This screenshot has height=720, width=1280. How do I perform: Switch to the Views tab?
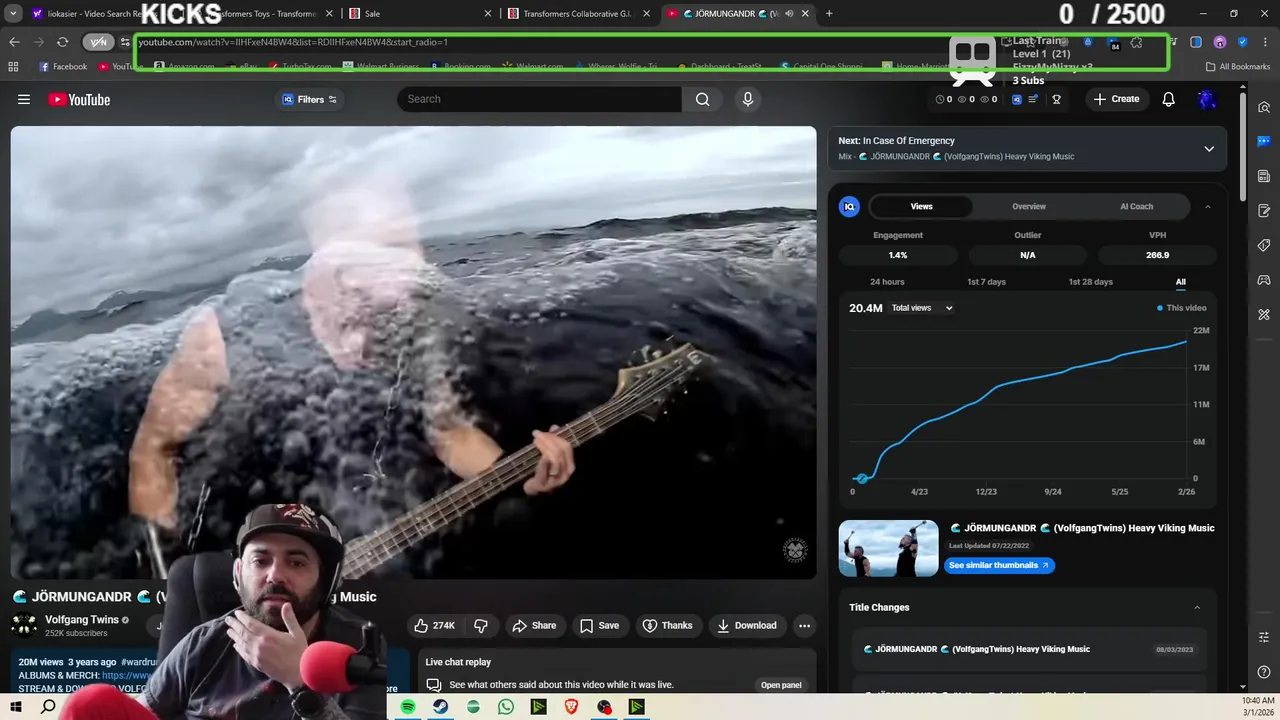click(x=921, y=206)
